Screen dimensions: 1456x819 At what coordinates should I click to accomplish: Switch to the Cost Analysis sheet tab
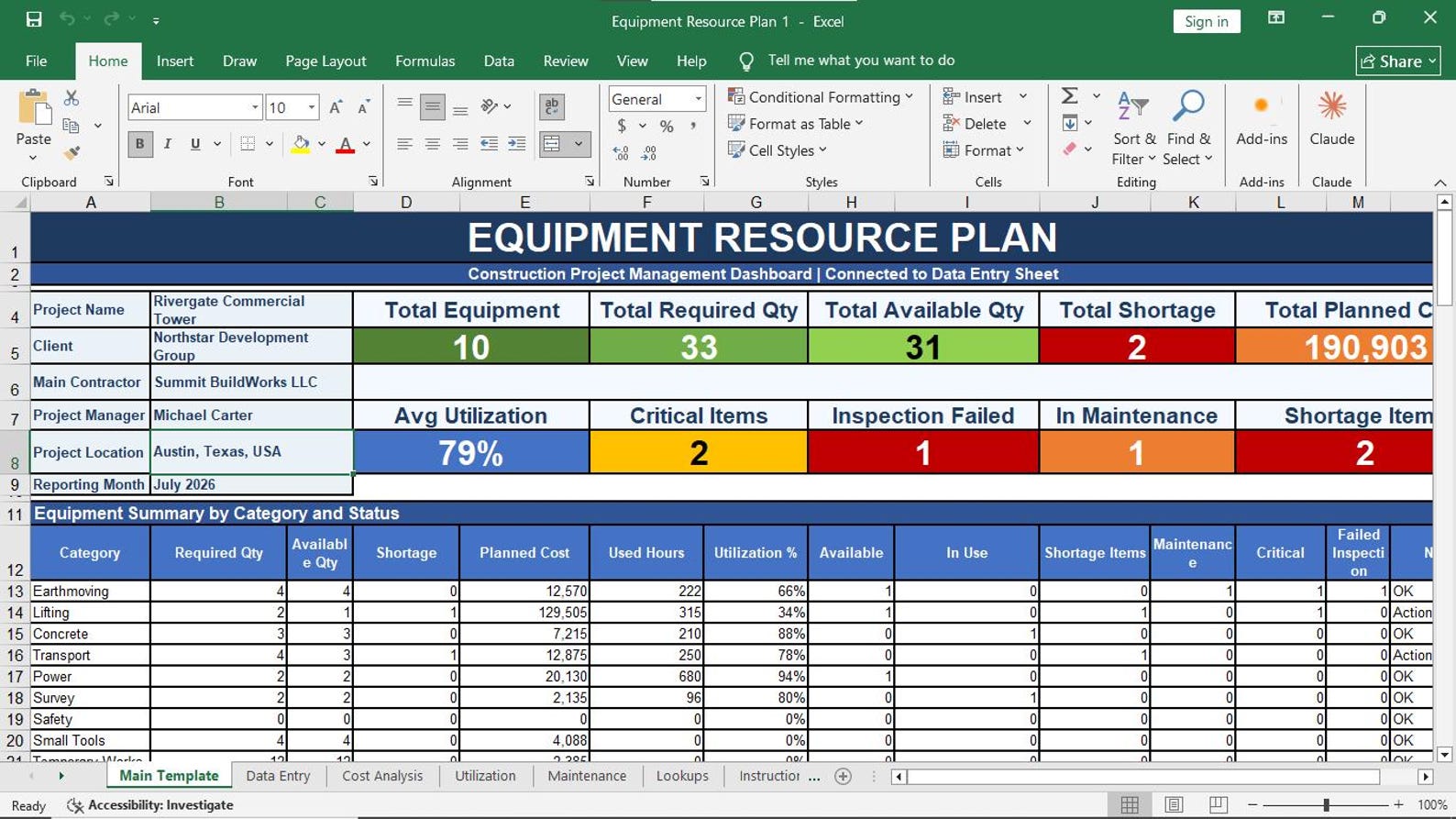(382, 776)
